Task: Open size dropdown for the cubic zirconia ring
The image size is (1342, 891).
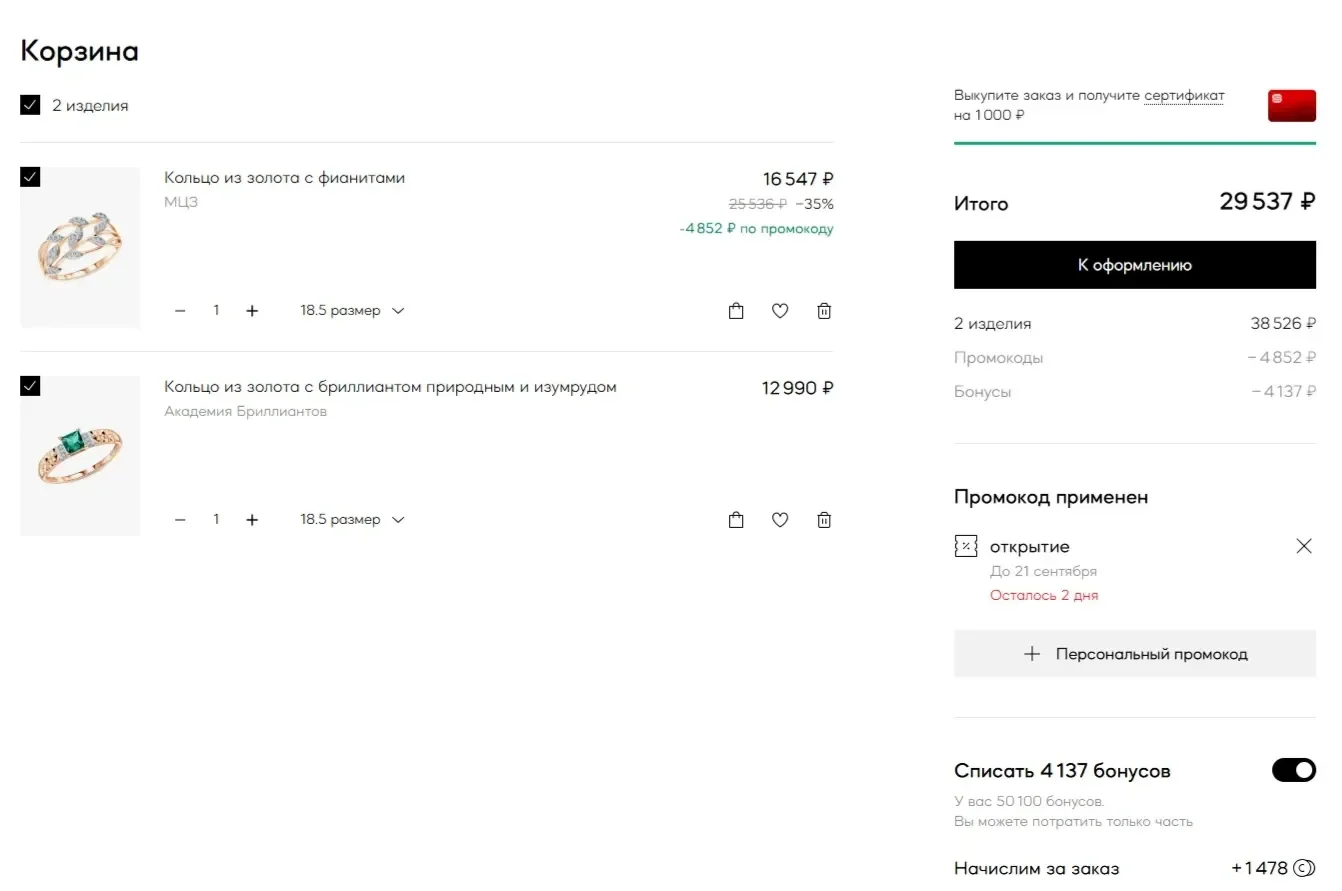Action: tap(352, 311)
